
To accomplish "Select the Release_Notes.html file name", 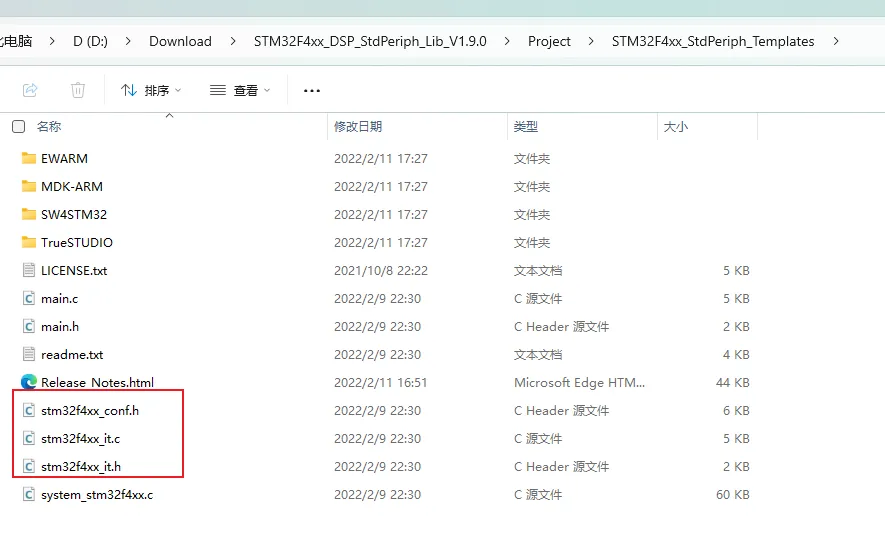I will [x=97, y=382].
